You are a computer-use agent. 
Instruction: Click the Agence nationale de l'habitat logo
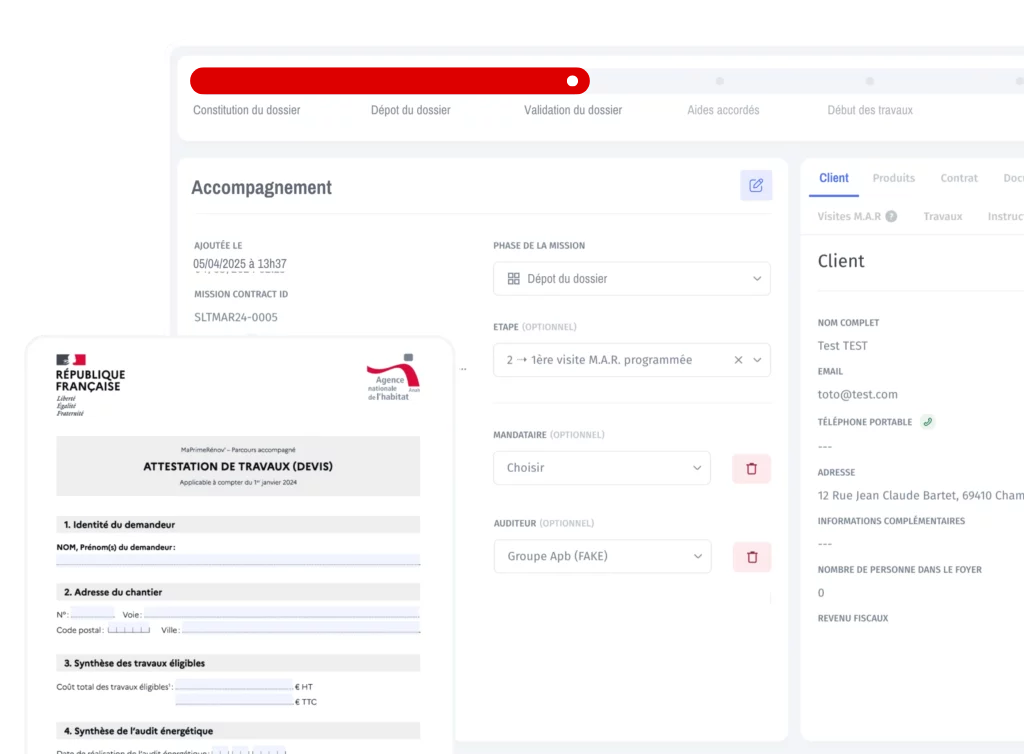click(x=393, y=378)
